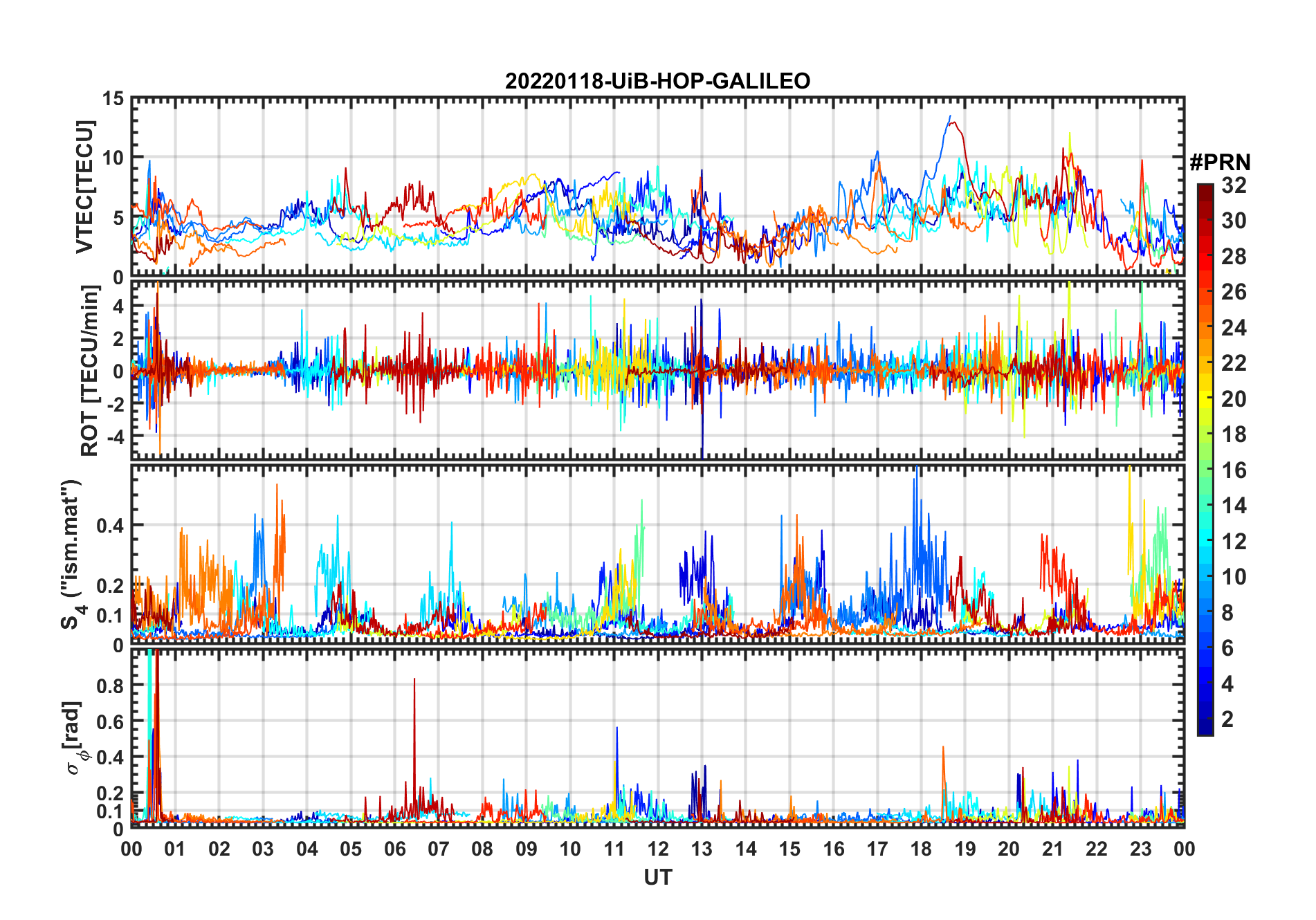1316x920 pixels.
Task: Pick colorbar tick label 12
Action: (x=1234, y=542)
